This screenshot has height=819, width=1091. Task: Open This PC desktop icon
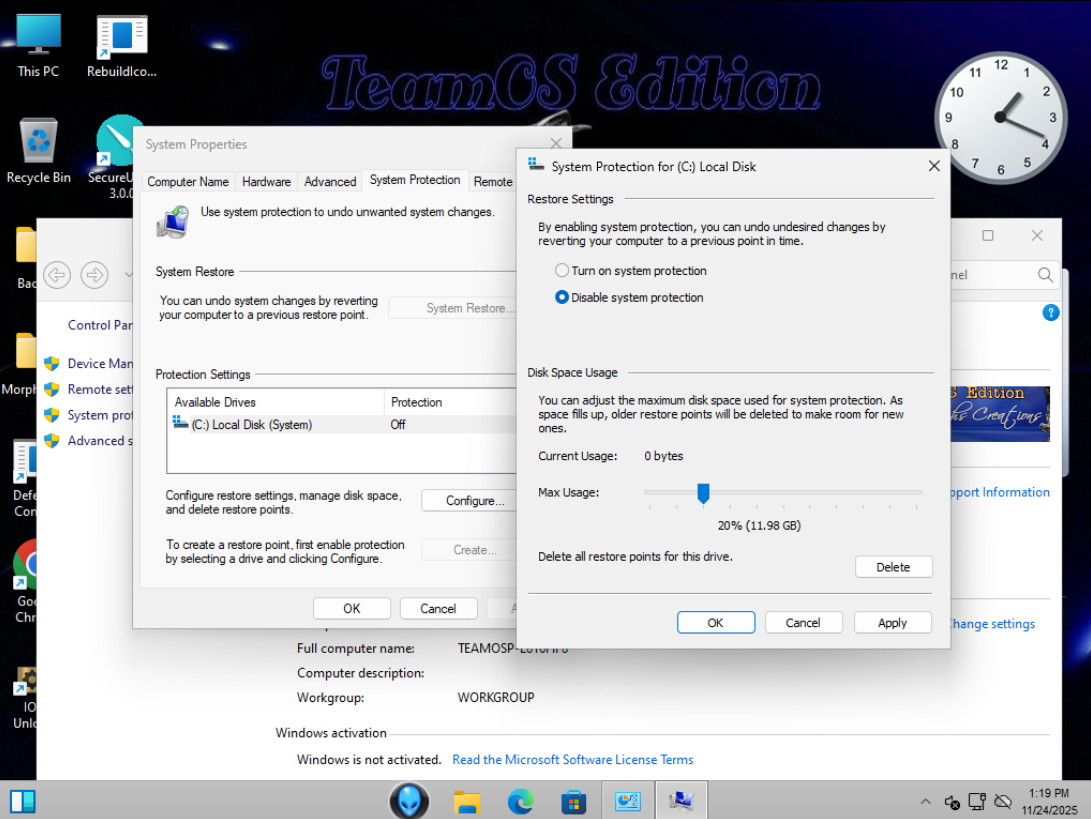38,45
